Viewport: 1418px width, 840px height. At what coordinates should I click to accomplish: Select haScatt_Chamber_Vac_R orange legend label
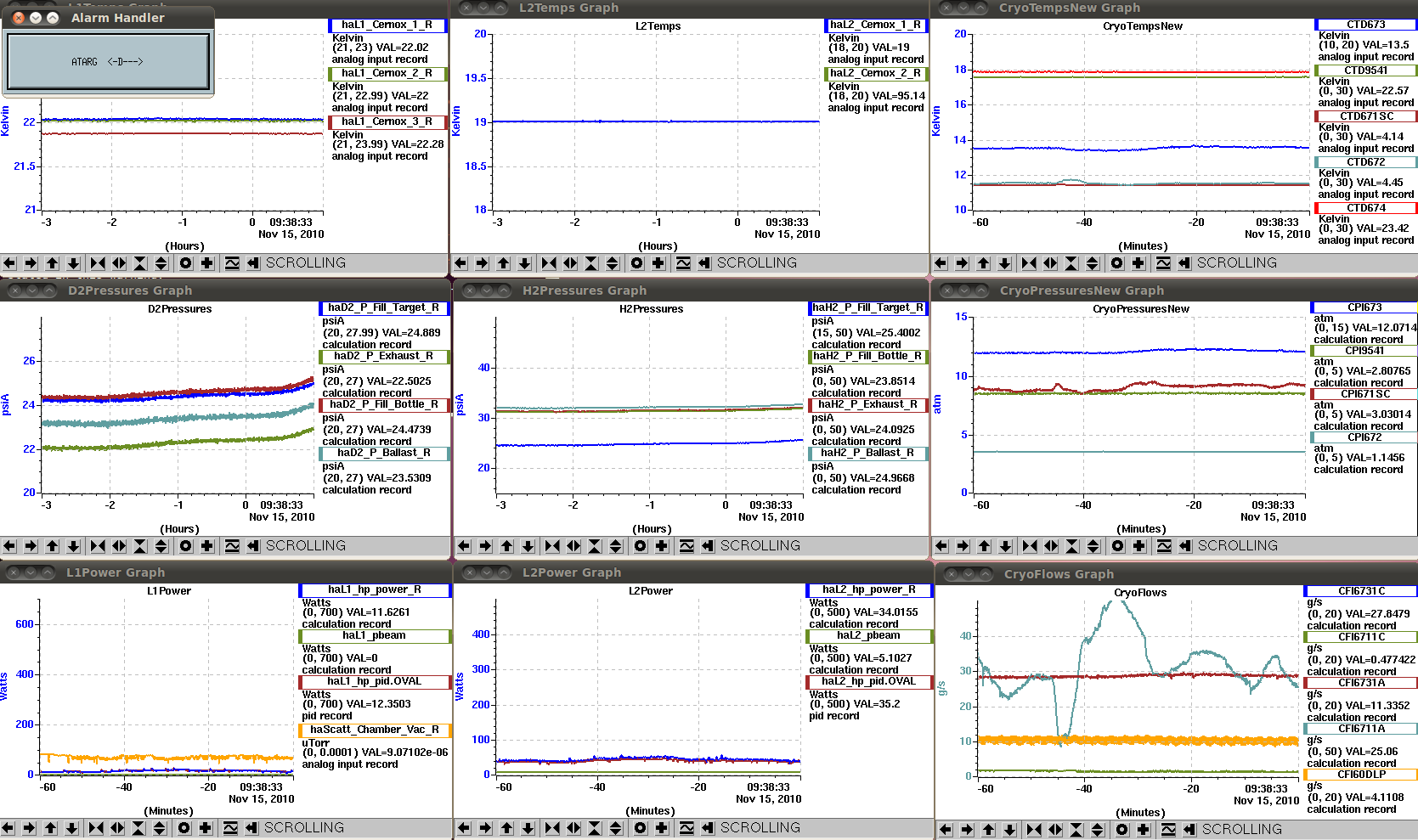(x=375, y=730)
